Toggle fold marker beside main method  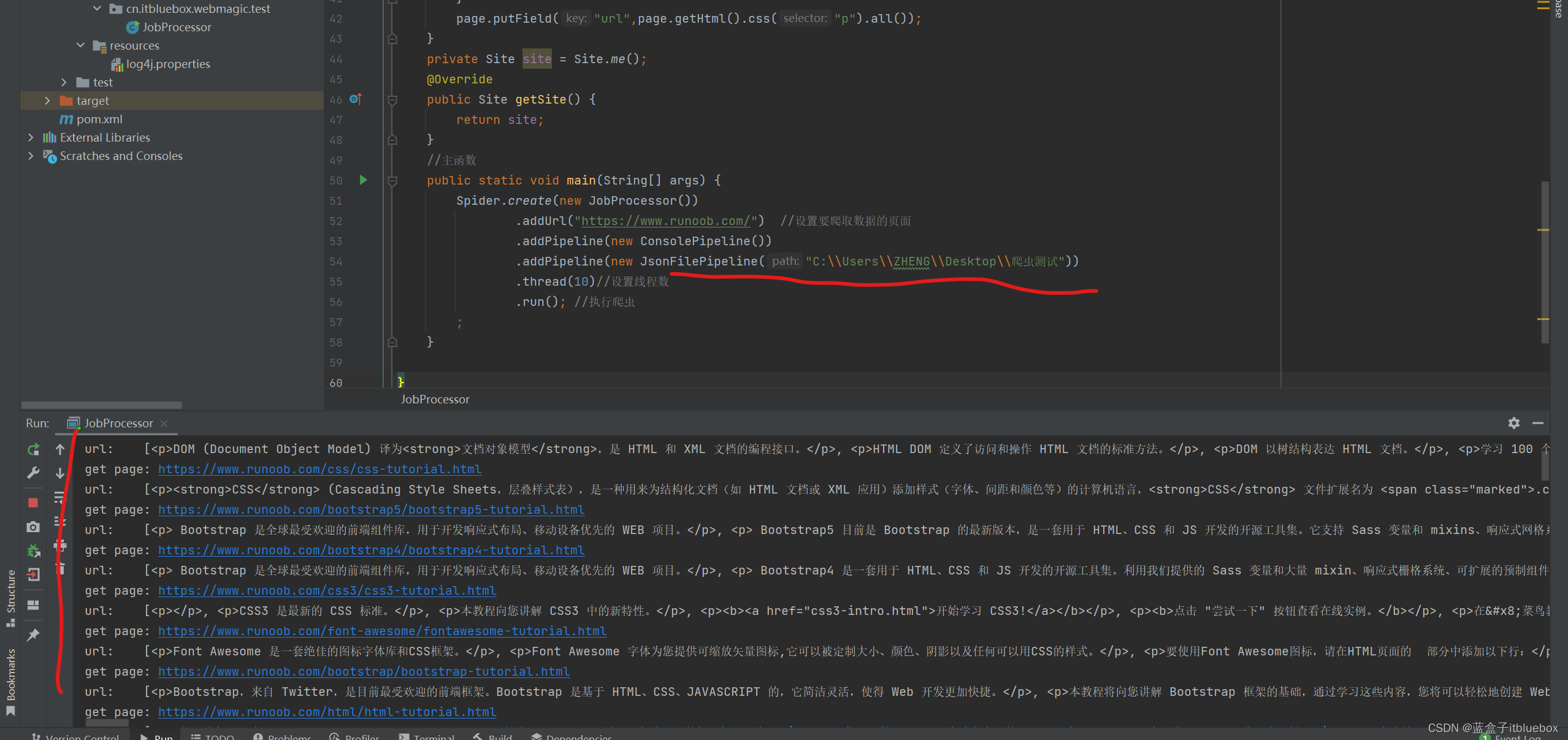[392, 180]
